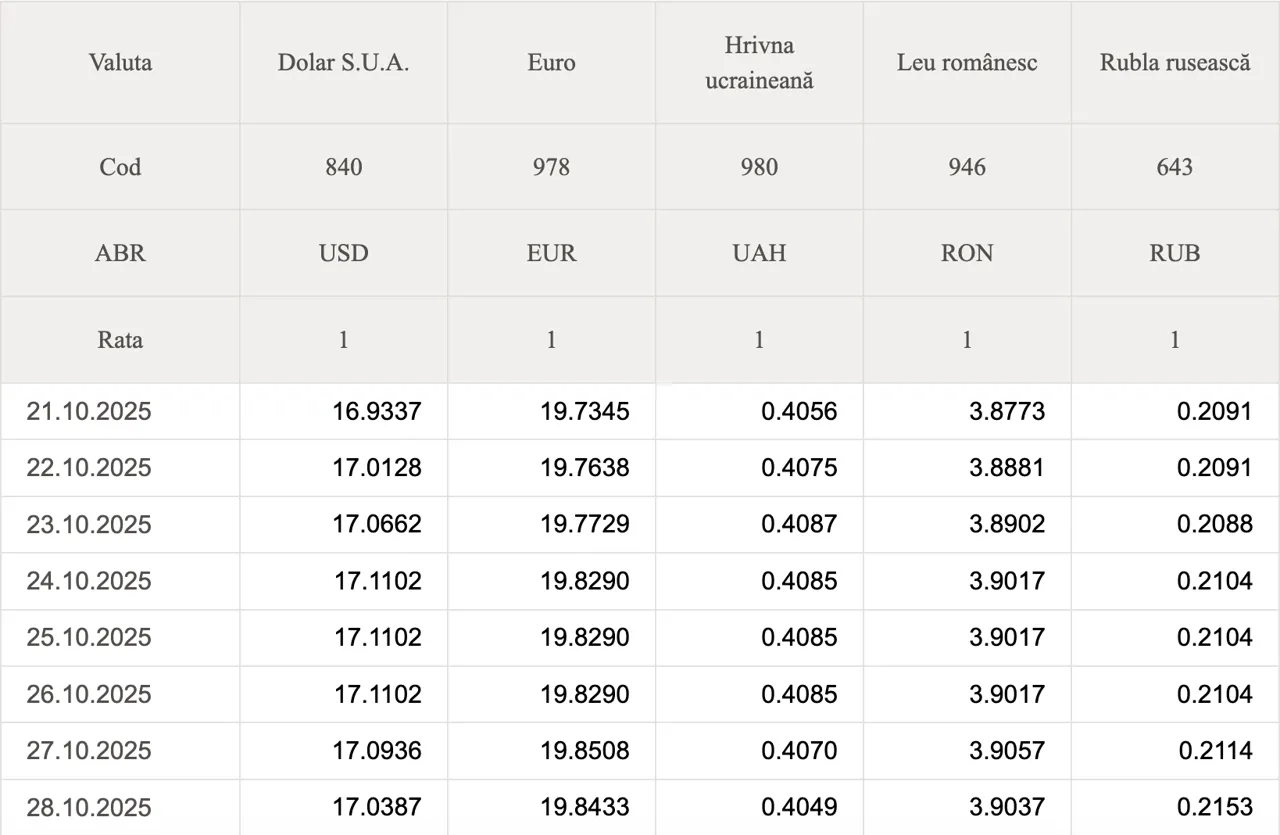Select the "Rata" row label
1280x835 pixels.
(120, 340)
